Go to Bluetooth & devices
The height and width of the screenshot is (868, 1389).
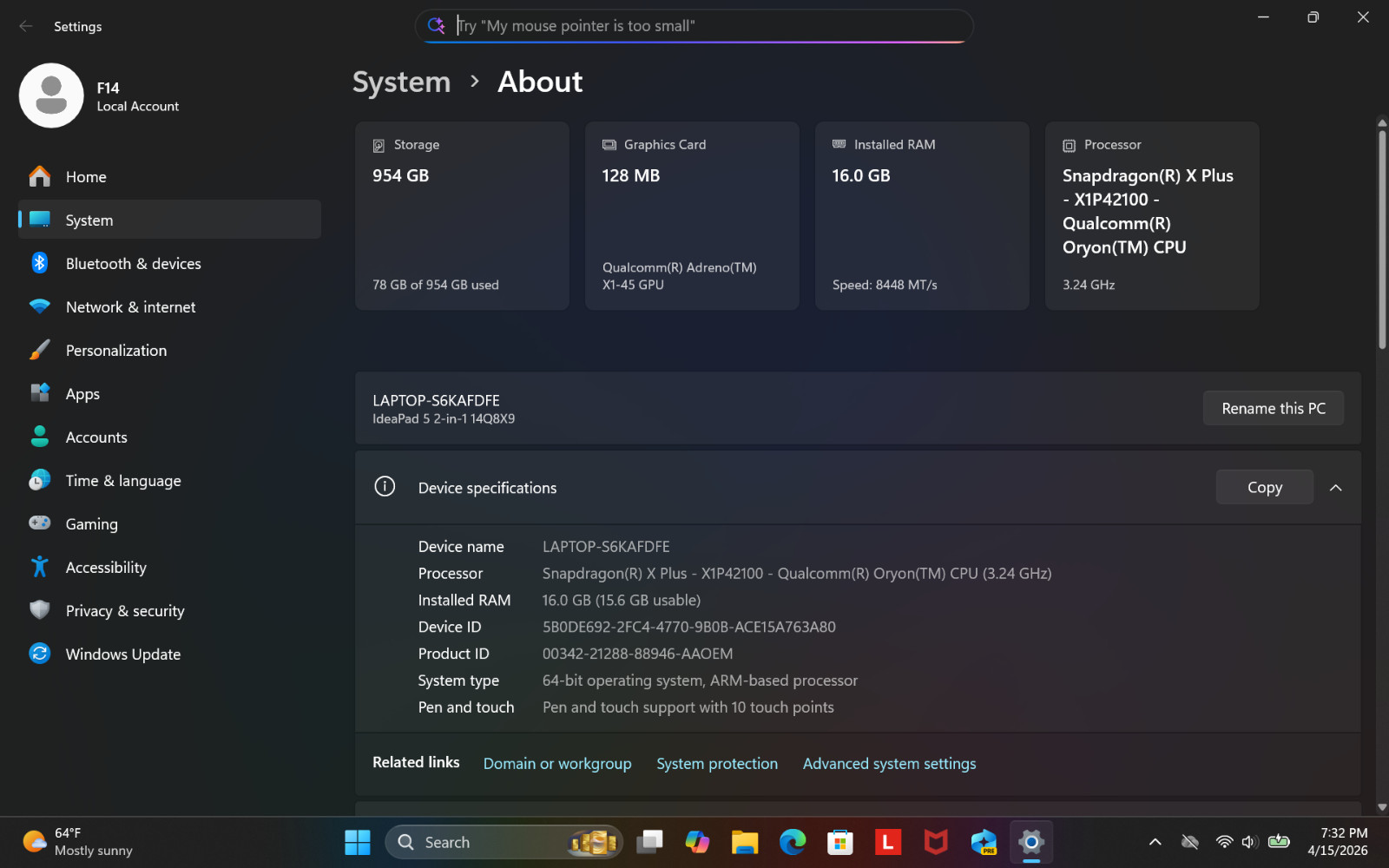pos(169,263)
